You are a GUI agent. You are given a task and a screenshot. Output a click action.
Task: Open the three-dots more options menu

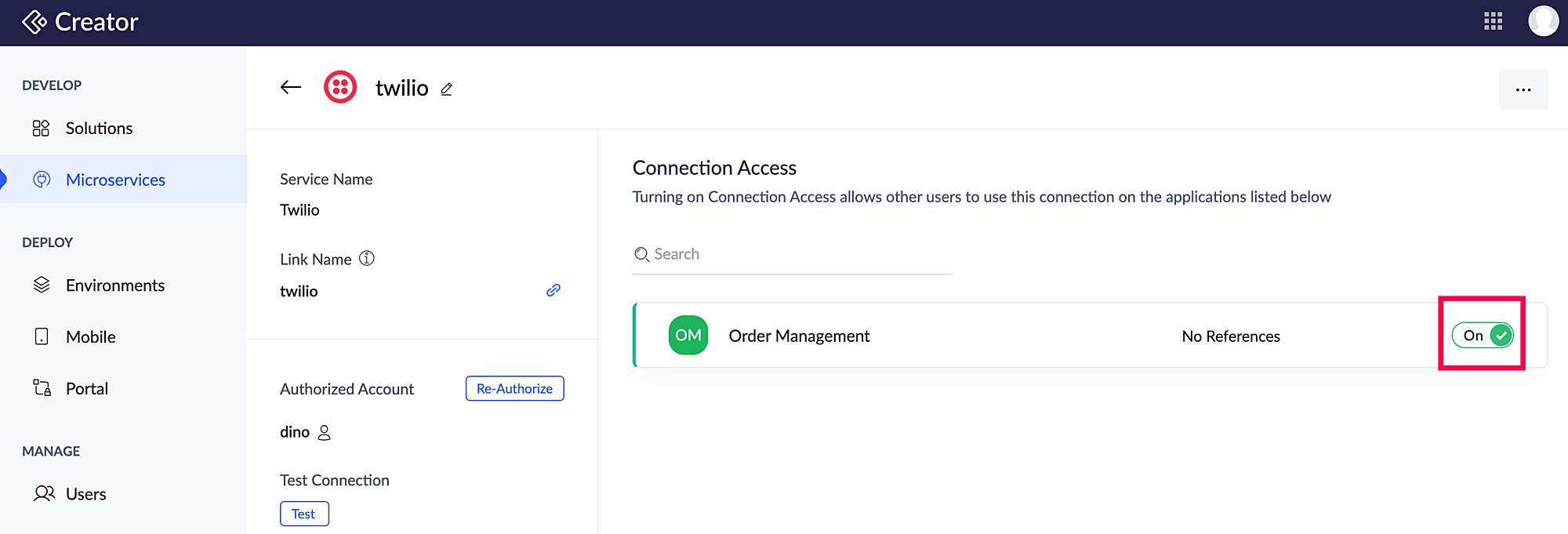(1523, 89)
